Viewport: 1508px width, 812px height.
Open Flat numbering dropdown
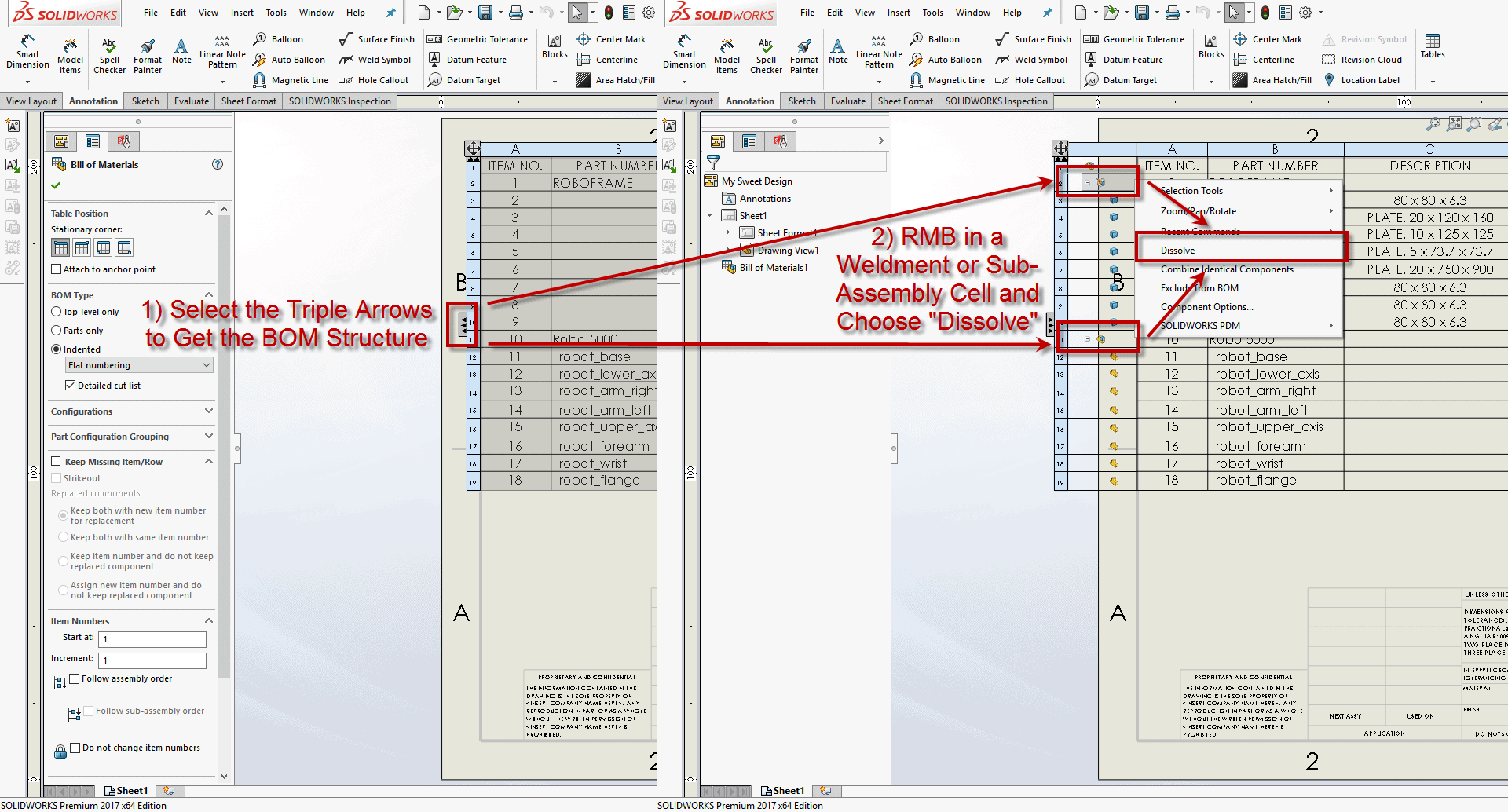(x=139, y=365)
